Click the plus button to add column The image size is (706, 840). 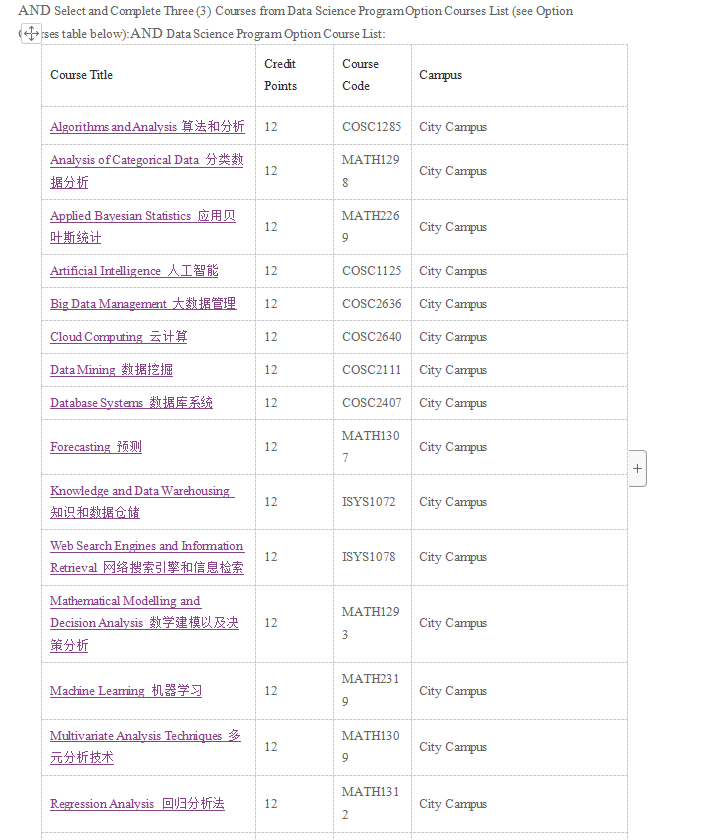pos(637,469)
